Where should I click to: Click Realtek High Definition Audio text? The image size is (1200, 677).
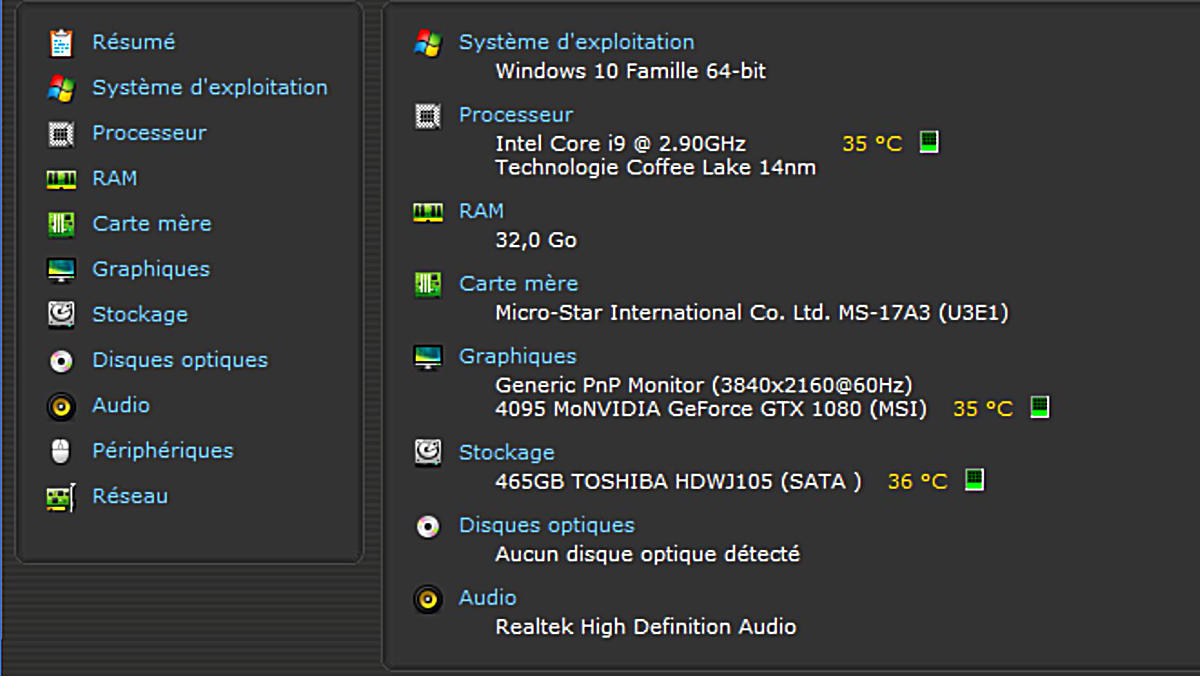pos(646,627)
